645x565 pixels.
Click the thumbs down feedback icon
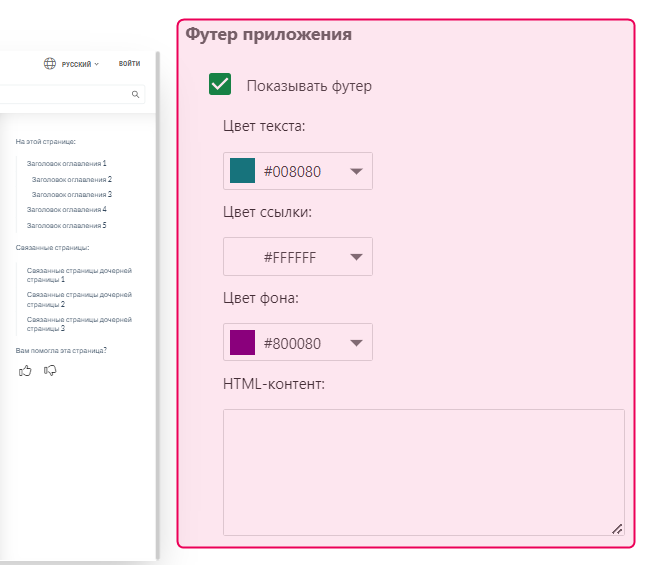50,371
